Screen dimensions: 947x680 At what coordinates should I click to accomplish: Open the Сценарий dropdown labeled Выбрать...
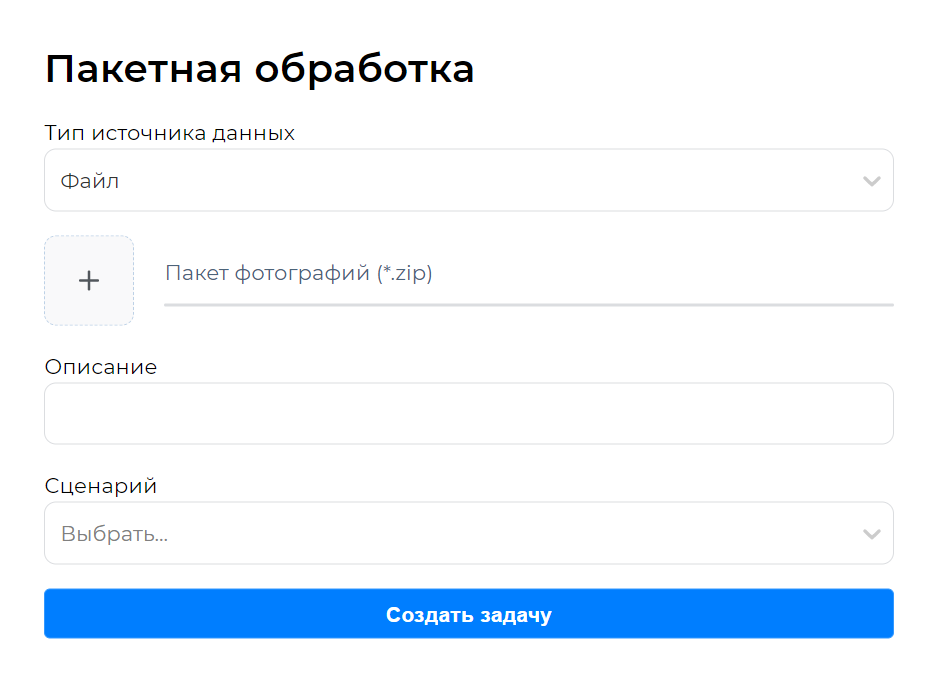click(x=469, y=533)
